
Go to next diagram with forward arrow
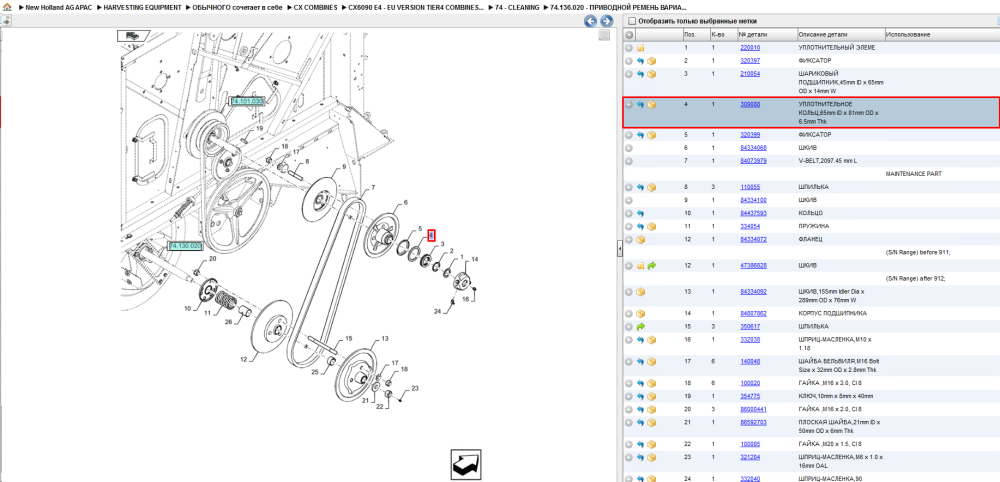[x=606, y=21]
